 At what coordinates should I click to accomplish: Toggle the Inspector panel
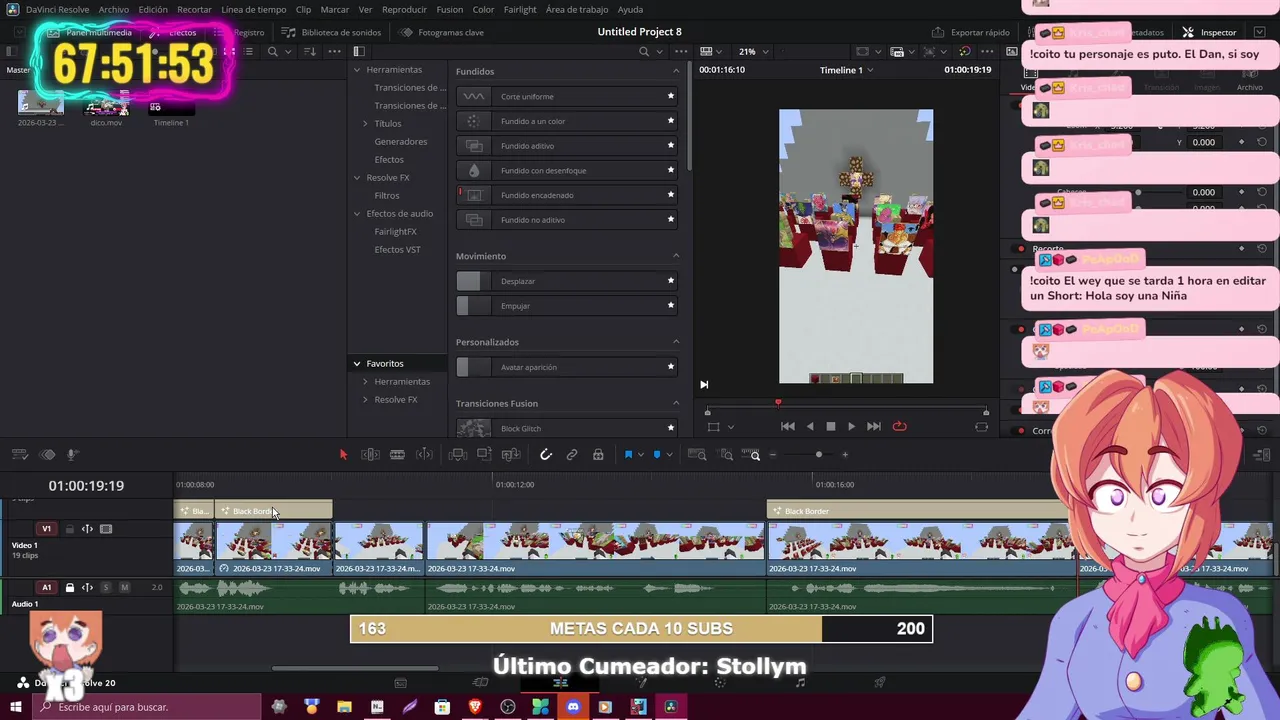pos(1210,32)
